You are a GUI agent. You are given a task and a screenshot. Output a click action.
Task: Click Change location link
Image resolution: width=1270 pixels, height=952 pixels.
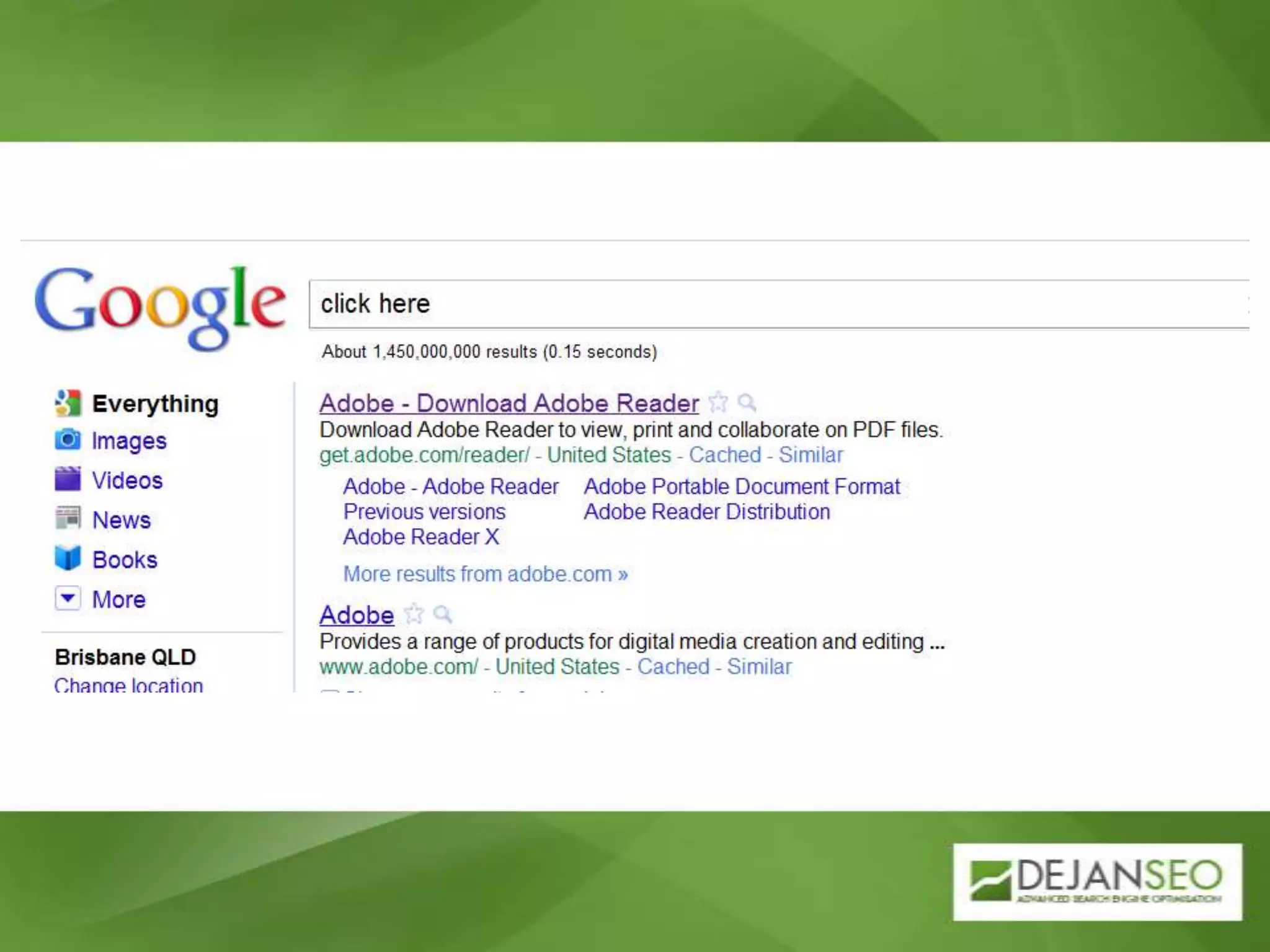click(128, 685)
